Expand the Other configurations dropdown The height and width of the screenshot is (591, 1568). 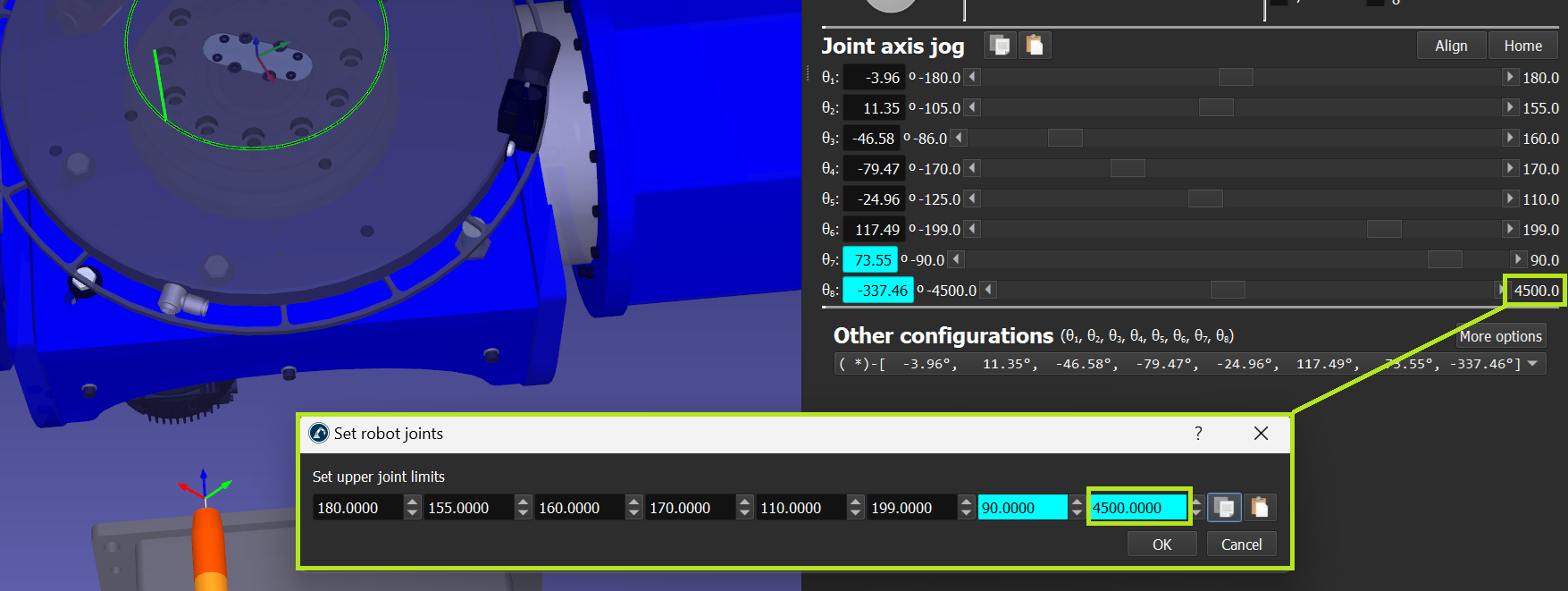pyautogui.click(x=1532, y=364)
